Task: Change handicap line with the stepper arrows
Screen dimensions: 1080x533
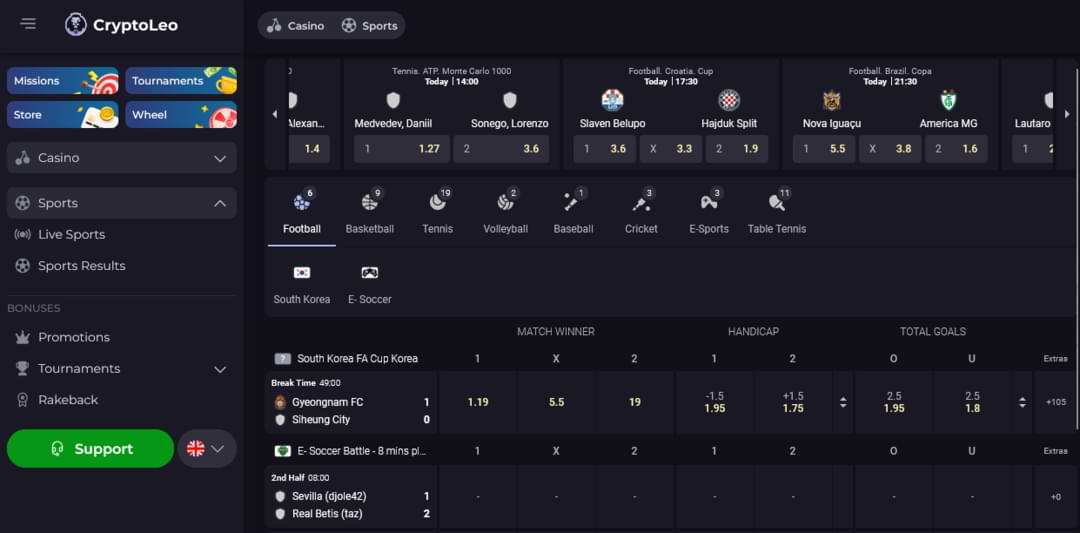Action: [843, 402]
